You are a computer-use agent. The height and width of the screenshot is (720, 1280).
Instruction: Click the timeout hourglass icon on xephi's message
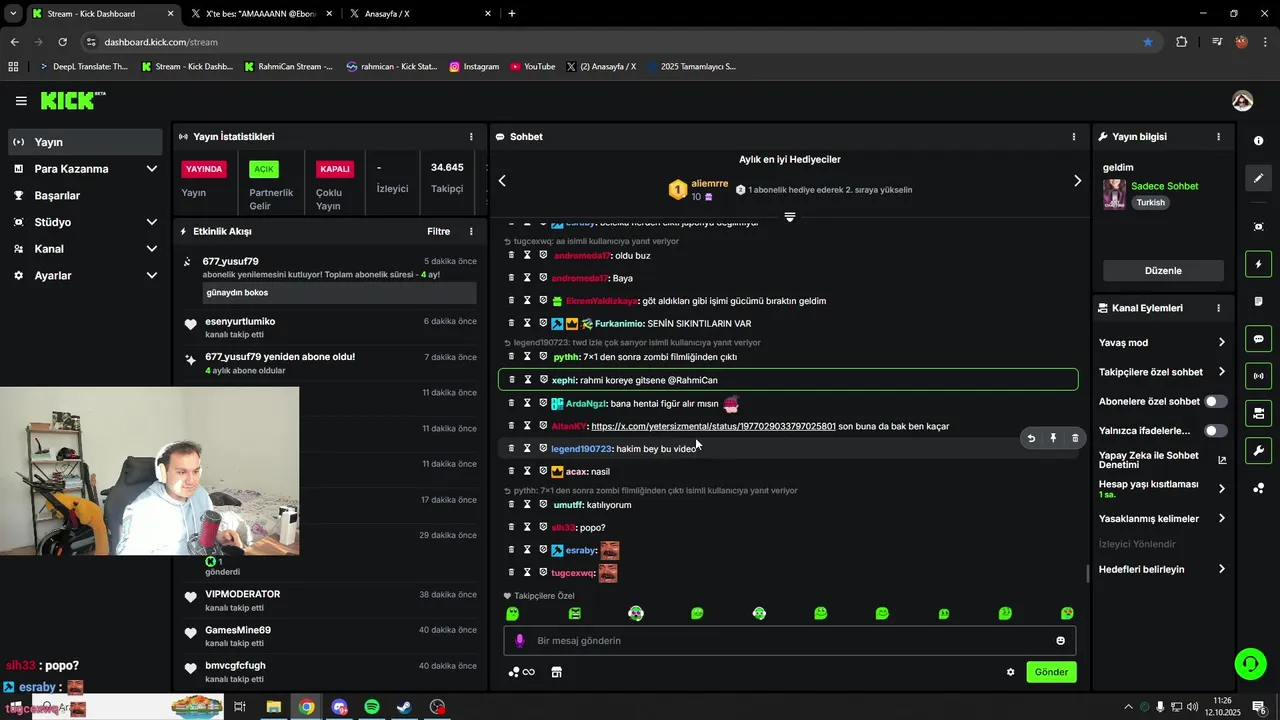[x=528, y=380]
